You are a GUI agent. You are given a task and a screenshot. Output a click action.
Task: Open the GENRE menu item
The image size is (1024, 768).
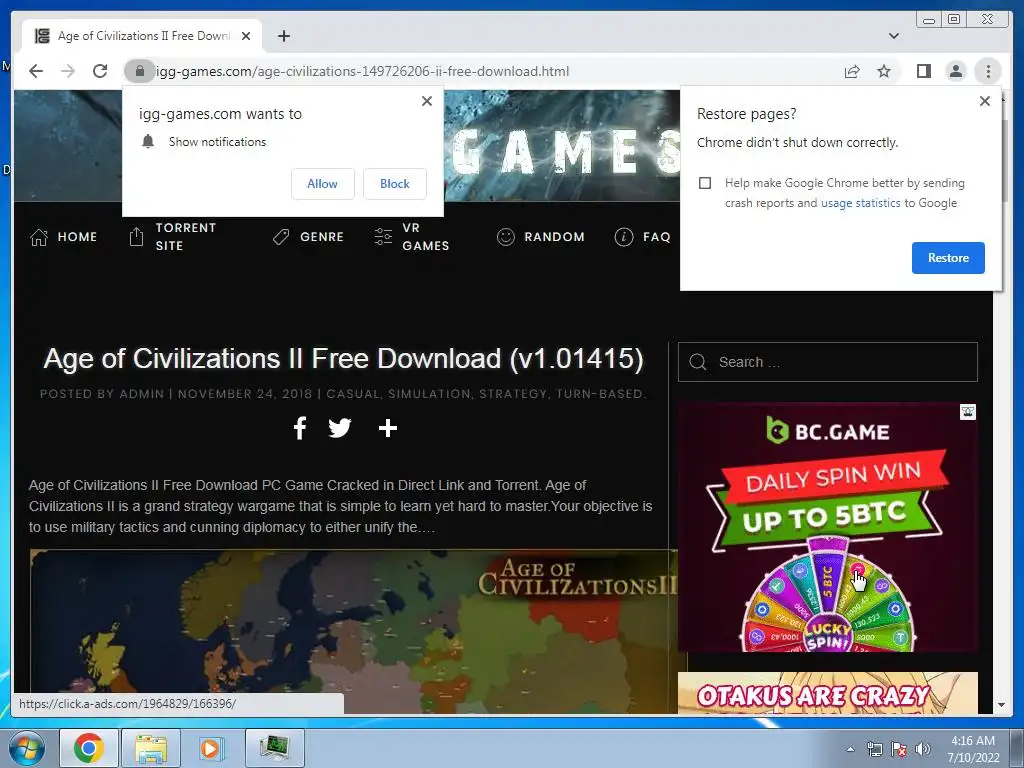(308, 236)
